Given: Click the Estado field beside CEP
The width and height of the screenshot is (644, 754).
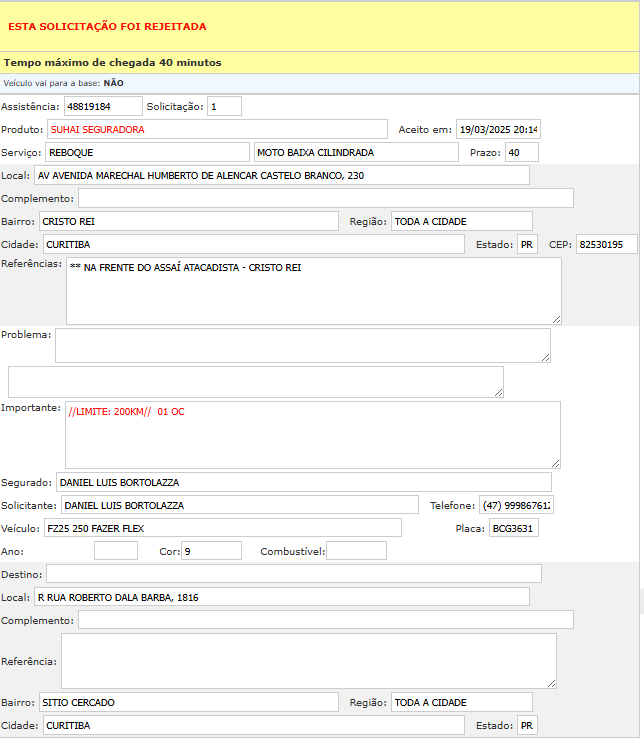Looking at the screenshot, I should pos(528,245).
